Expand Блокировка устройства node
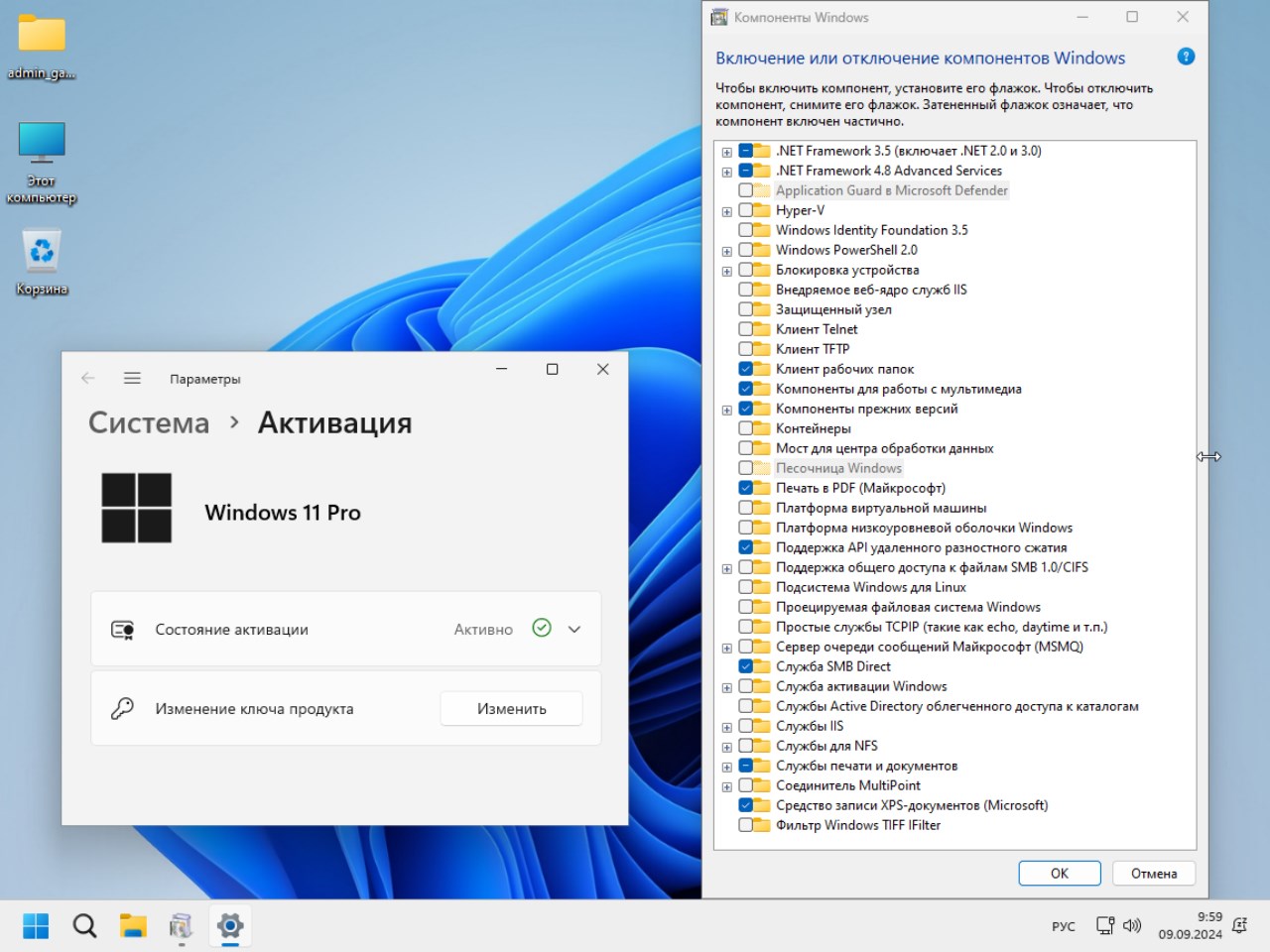 [727, 271]
